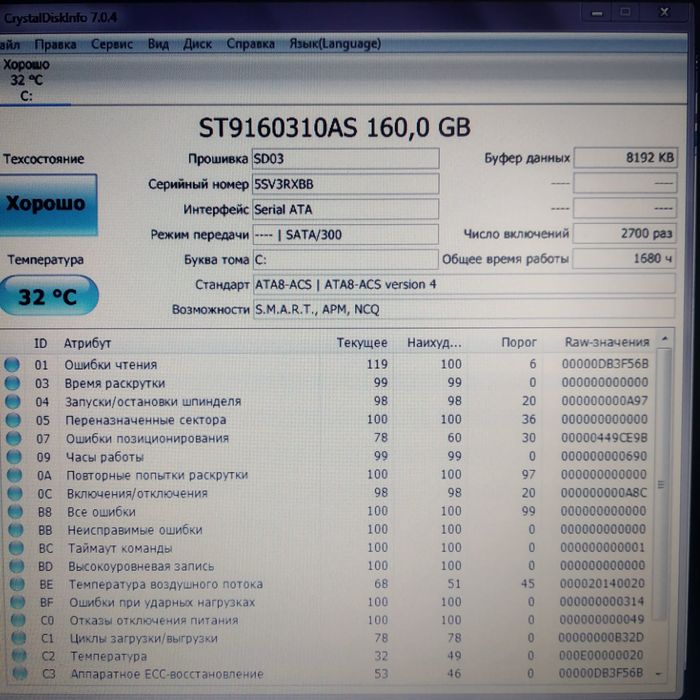
Task: Click status icon for Отказы отключения питания row
Action: 18,621
